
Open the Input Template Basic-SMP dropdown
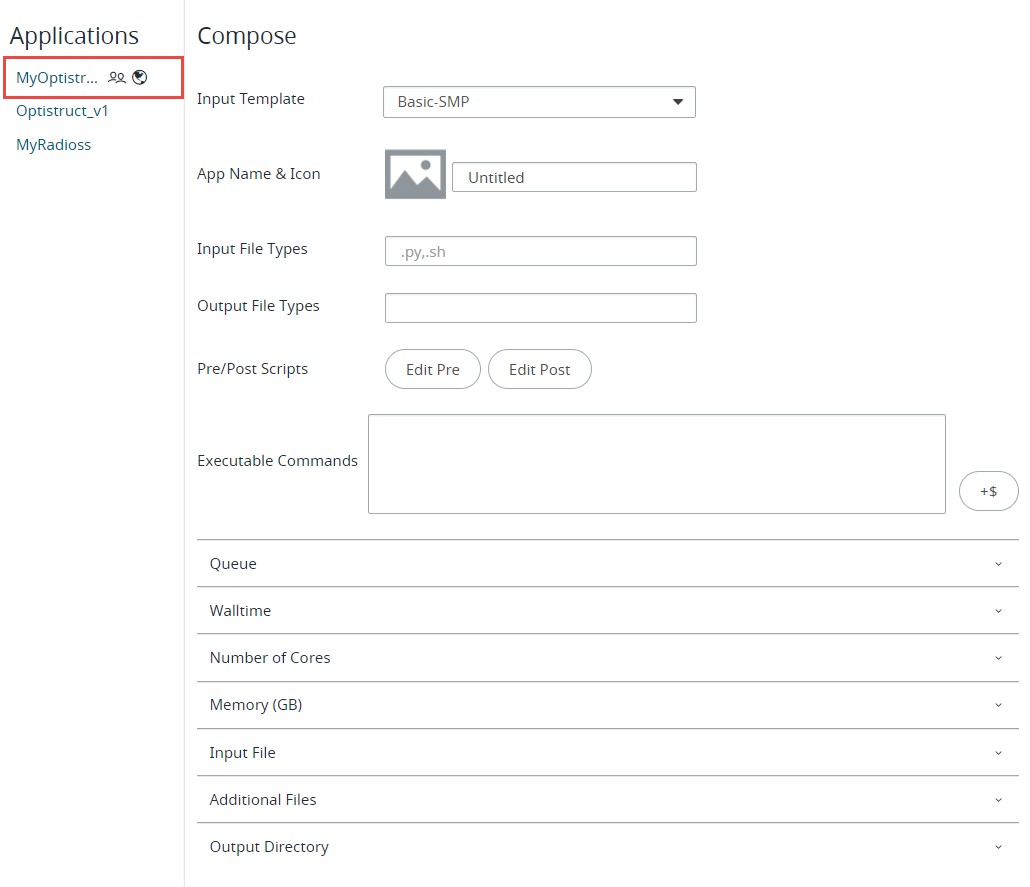[539, 102]
